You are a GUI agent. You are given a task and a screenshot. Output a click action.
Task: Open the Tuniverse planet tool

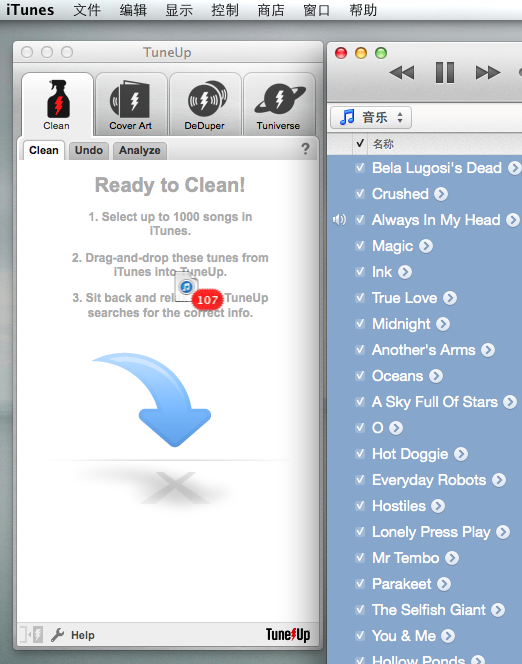(x=279, y=104)
